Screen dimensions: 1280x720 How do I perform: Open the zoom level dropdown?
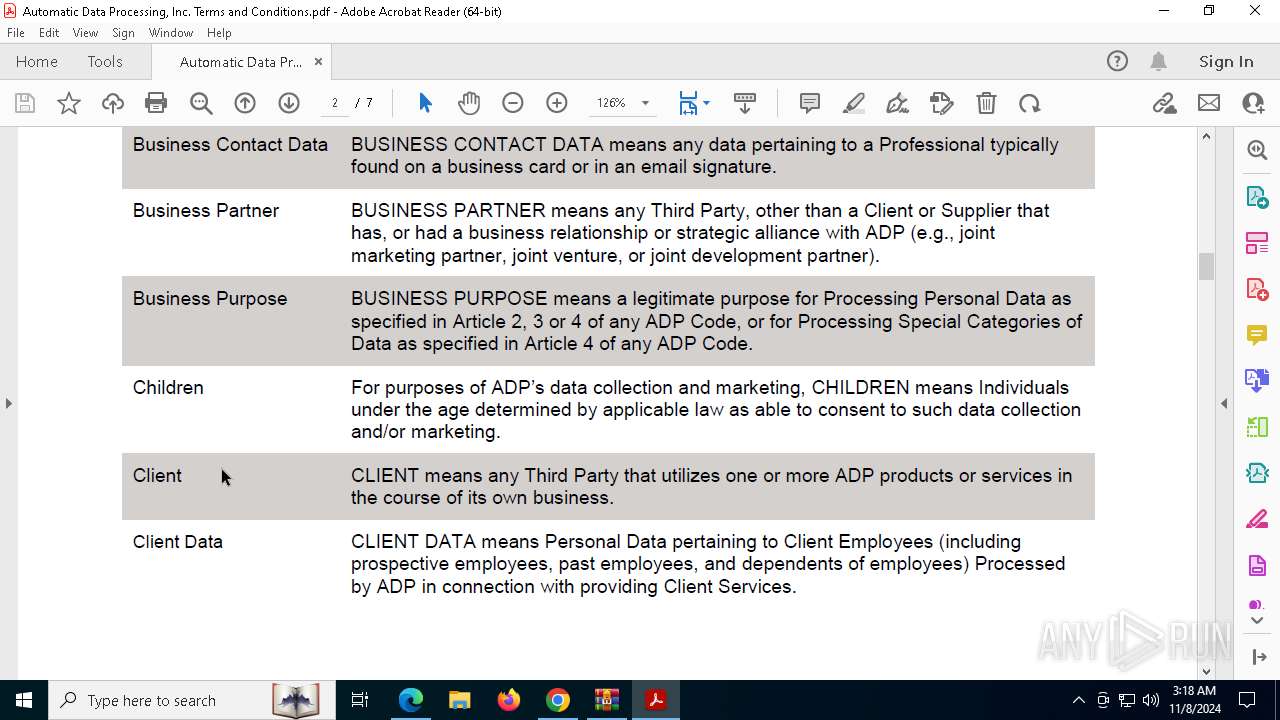point(645,103)
